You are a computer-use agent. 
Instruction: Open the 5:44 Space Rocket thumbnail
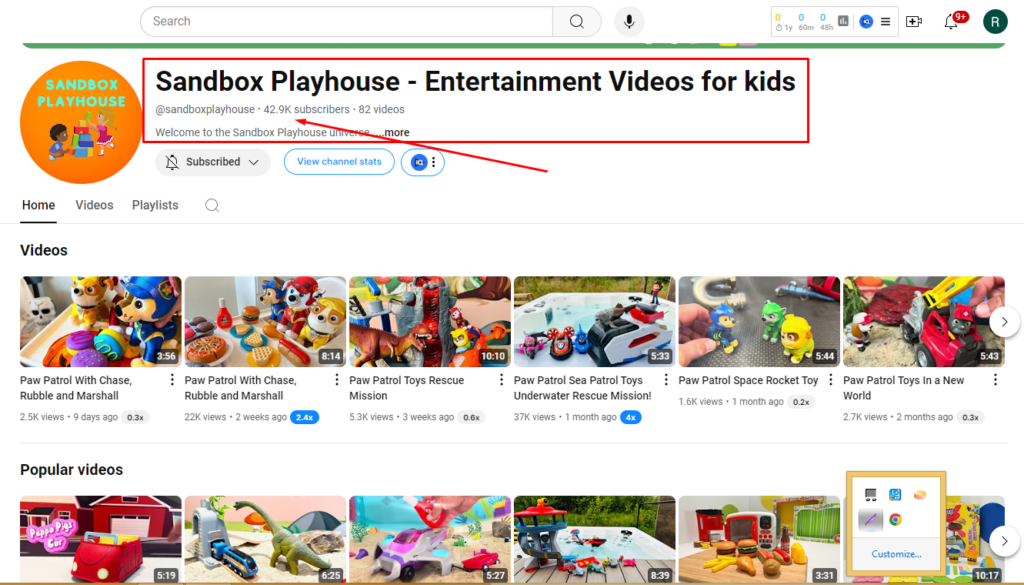tap(759, 321)
